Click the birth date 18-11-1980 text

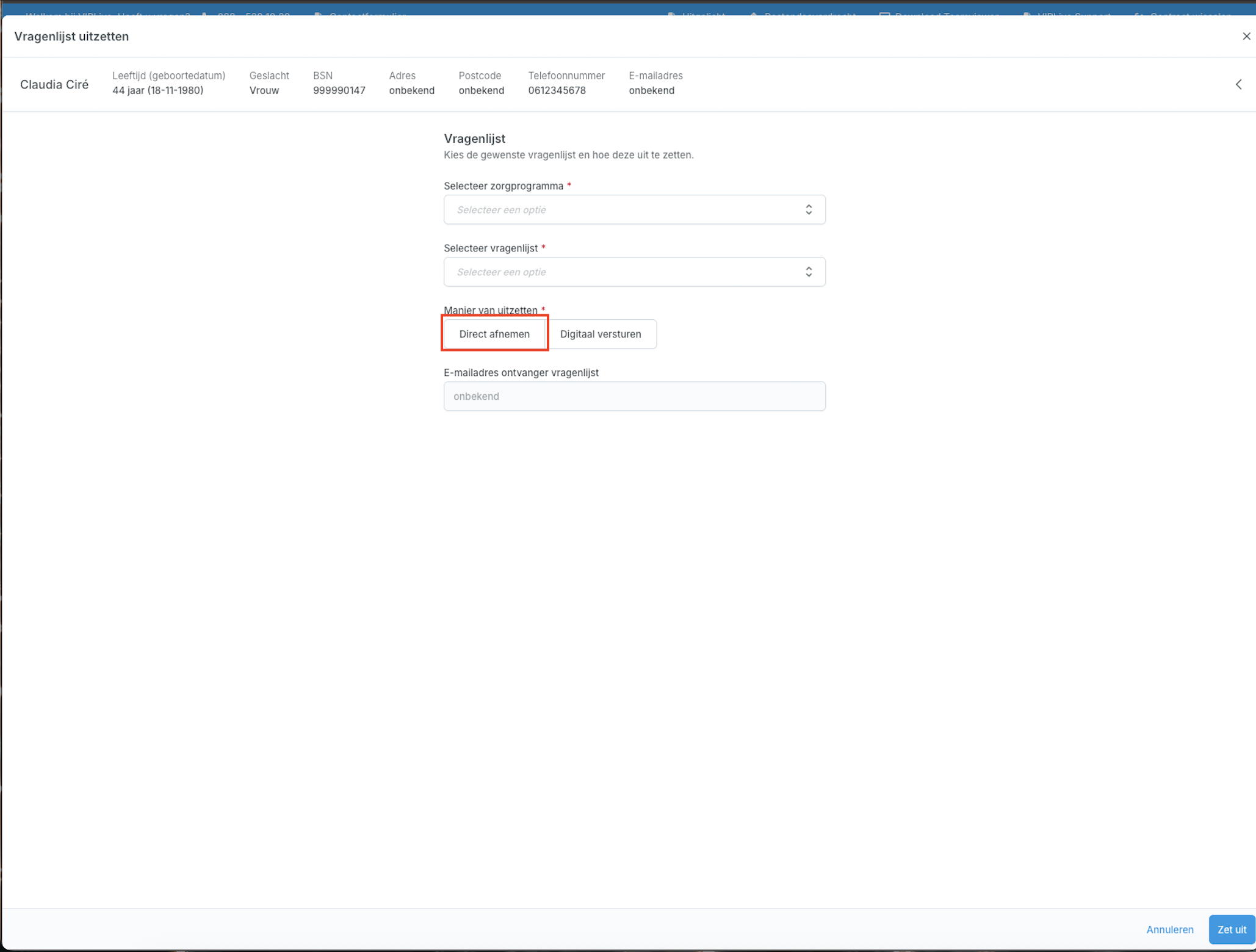click(175, 91)
